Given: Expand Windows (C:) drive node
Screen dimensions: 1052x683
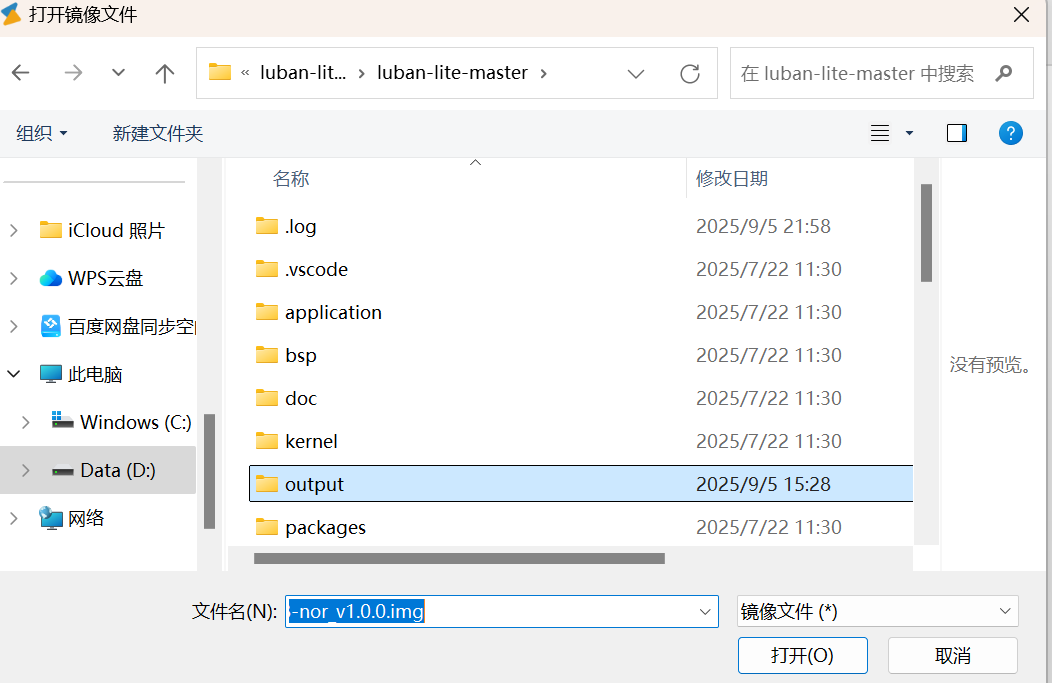Looking at the screenshot, I should 25,422.
